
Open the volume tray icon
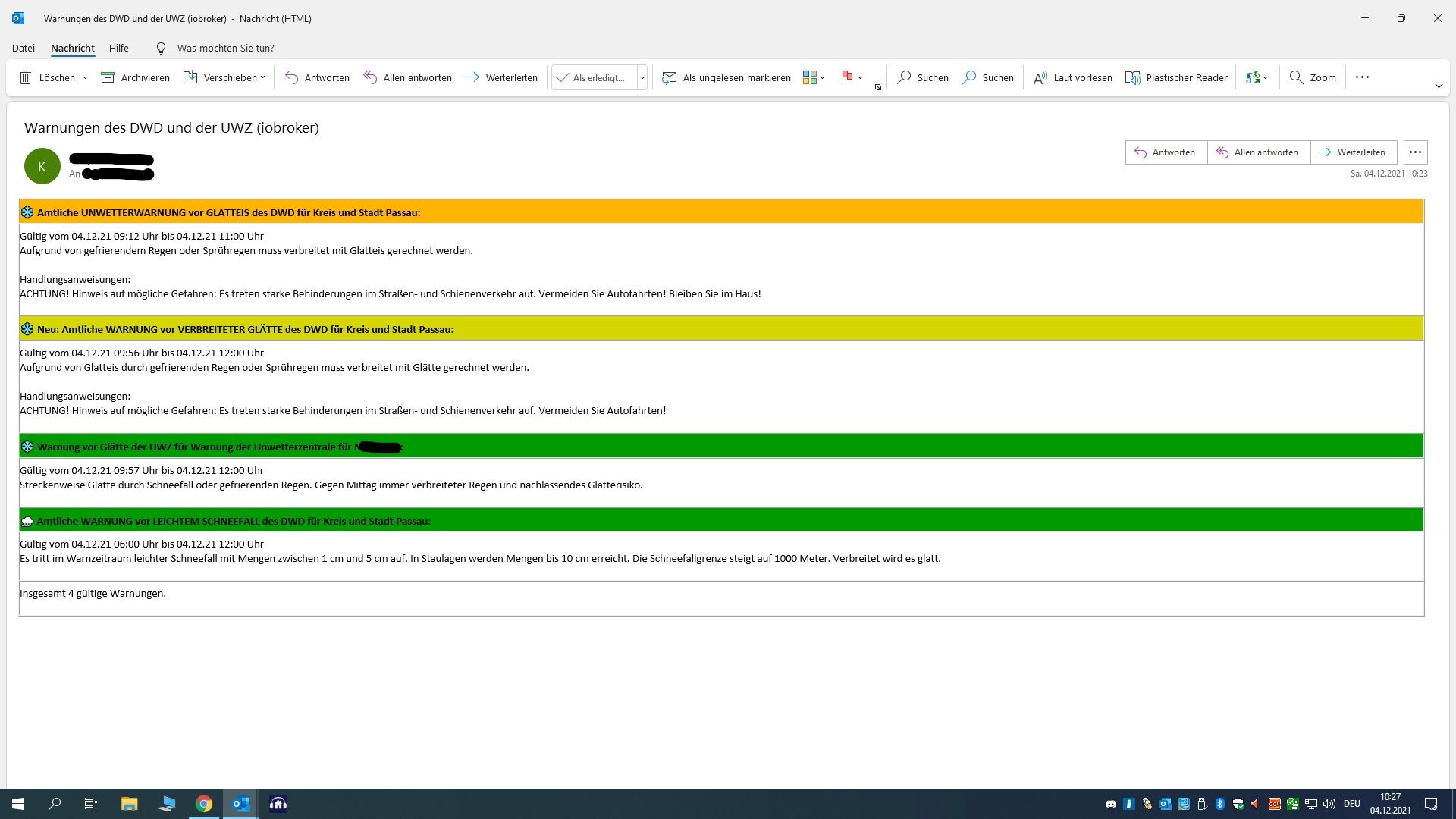pos(1329,804)
